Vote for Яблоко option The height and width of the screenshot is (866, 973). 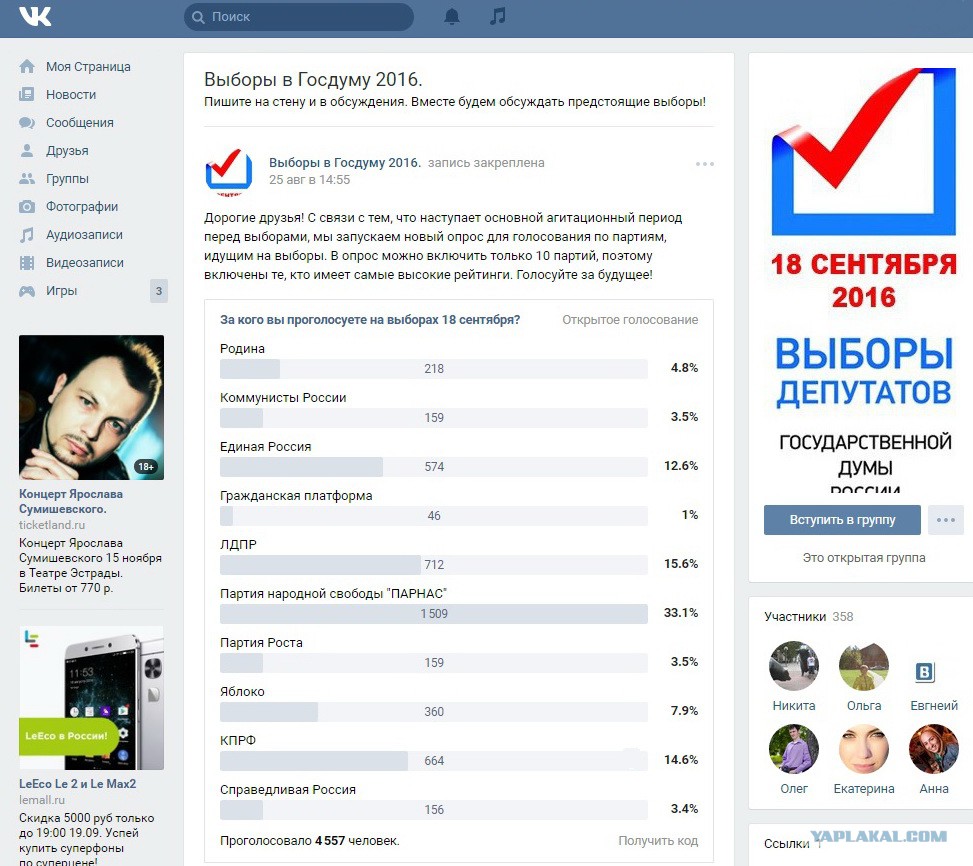[434, 712]
